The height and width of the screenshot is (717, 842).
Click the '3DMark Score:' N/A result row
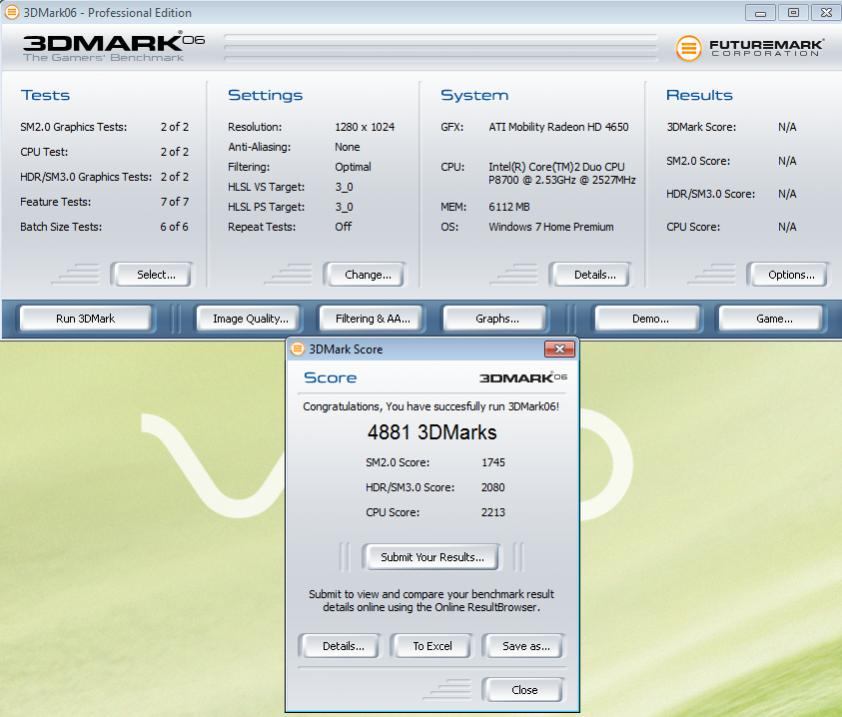point(731,127)
